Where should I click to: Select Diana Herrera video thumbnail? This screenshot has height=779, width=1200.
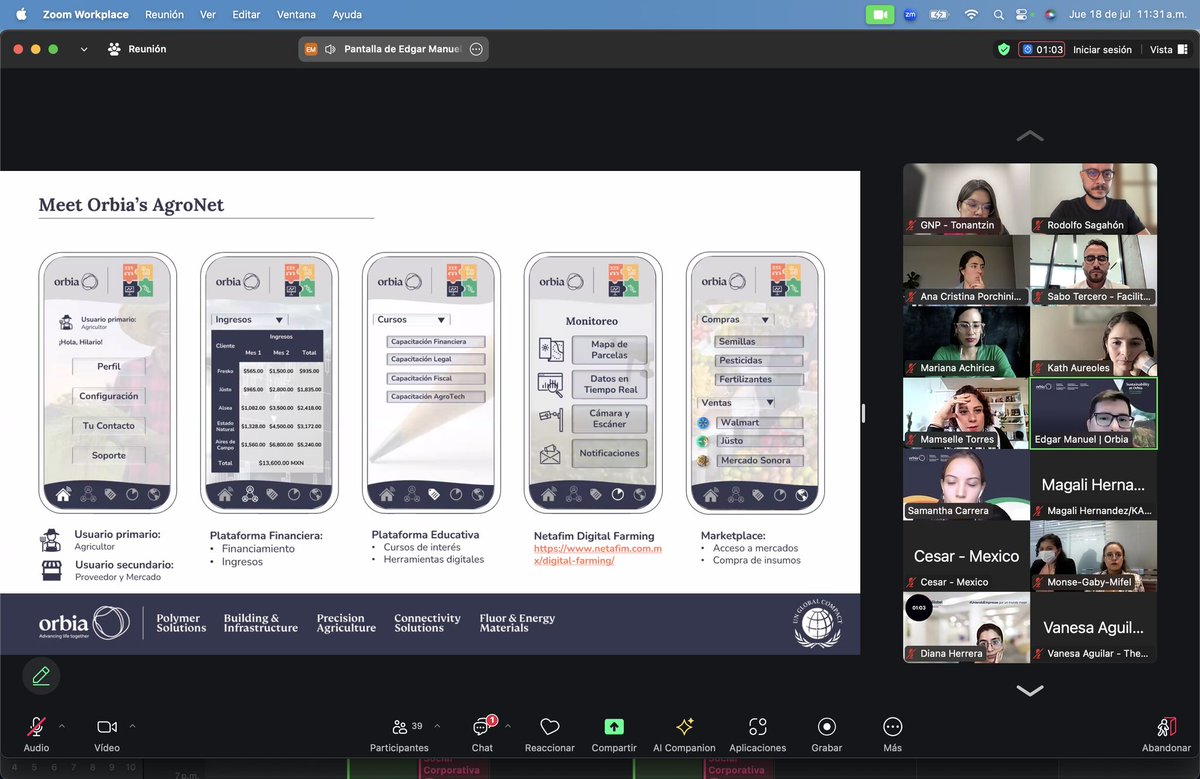[x=966, y=627]
